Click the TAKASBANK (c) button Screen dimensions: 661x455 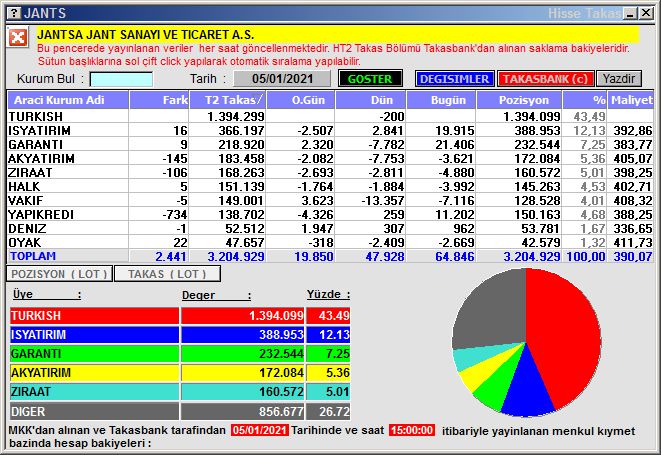pyautogui.click(x=545, y=79)
